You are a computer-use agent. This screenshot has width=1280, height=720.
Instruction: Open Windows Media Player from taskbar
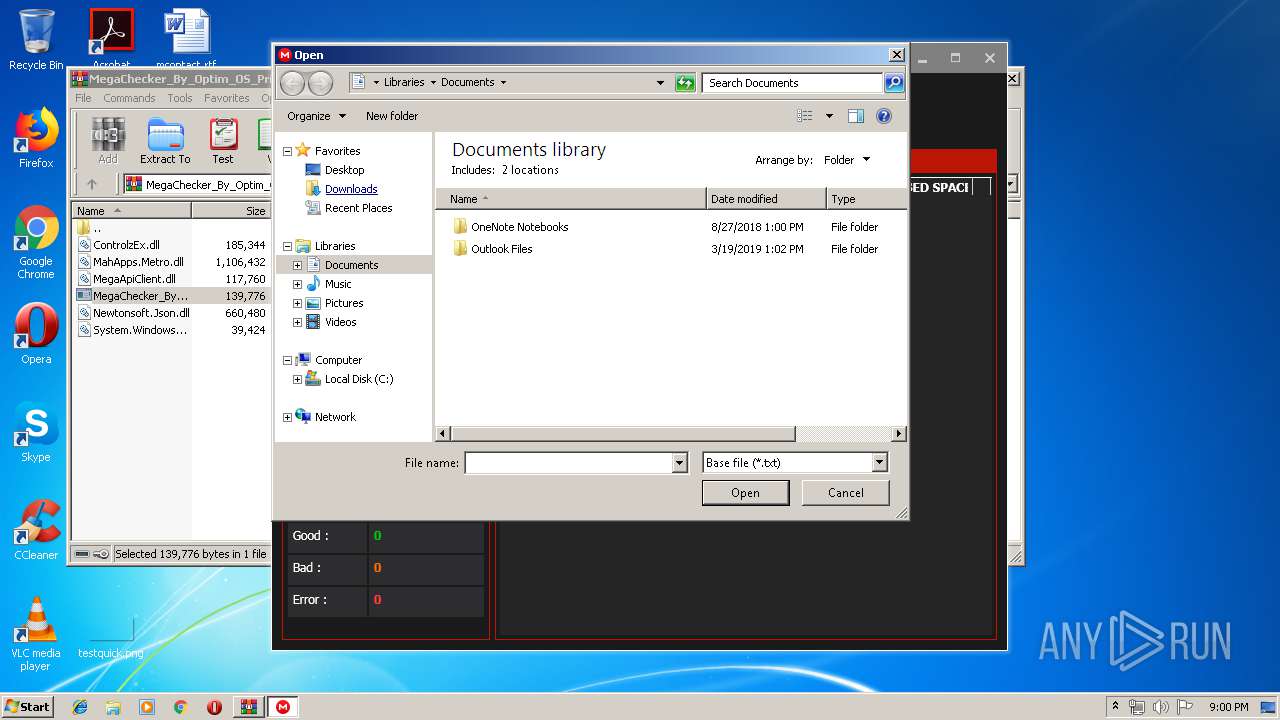coord(147,707)
